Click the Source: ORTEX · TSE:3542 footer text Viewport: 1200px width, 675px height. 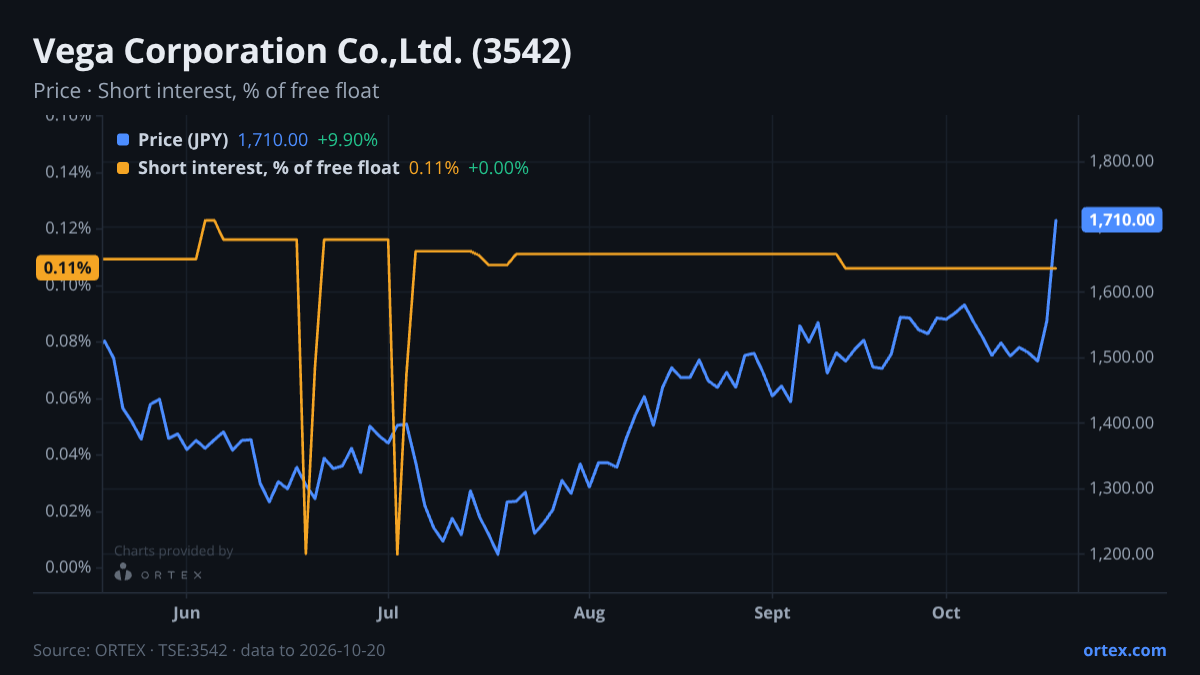coord(209,650)
